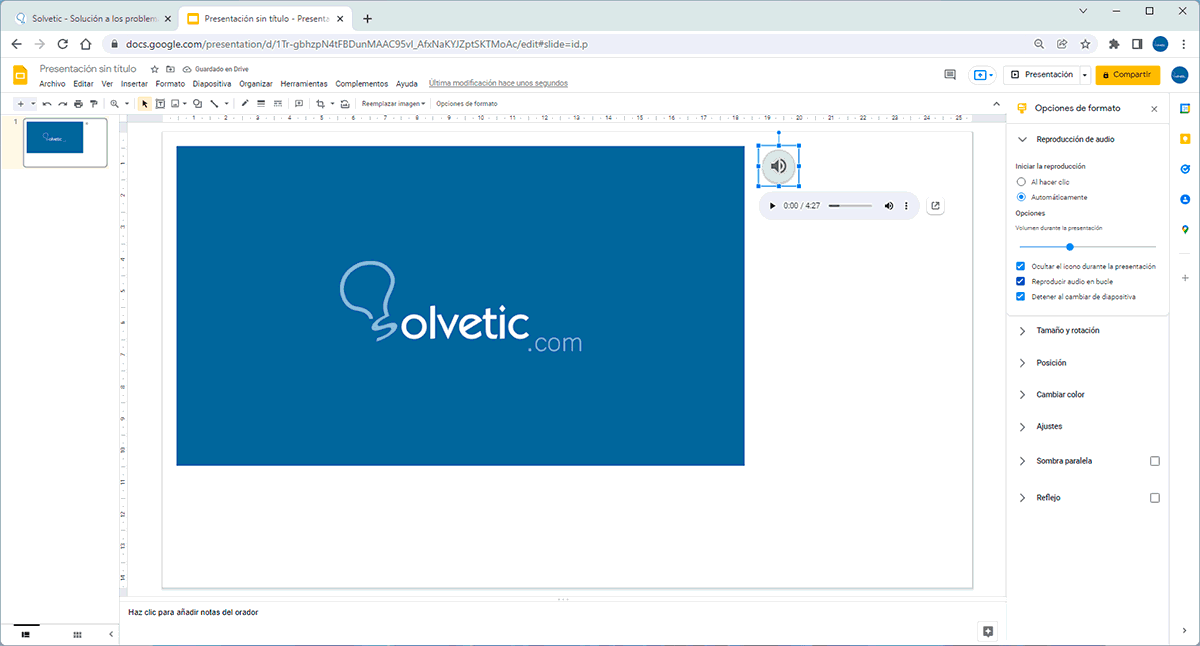The height and width of the screenshot is (646, 1200).
Task: Click the audio player progress bar
Action: coord(849,206)
